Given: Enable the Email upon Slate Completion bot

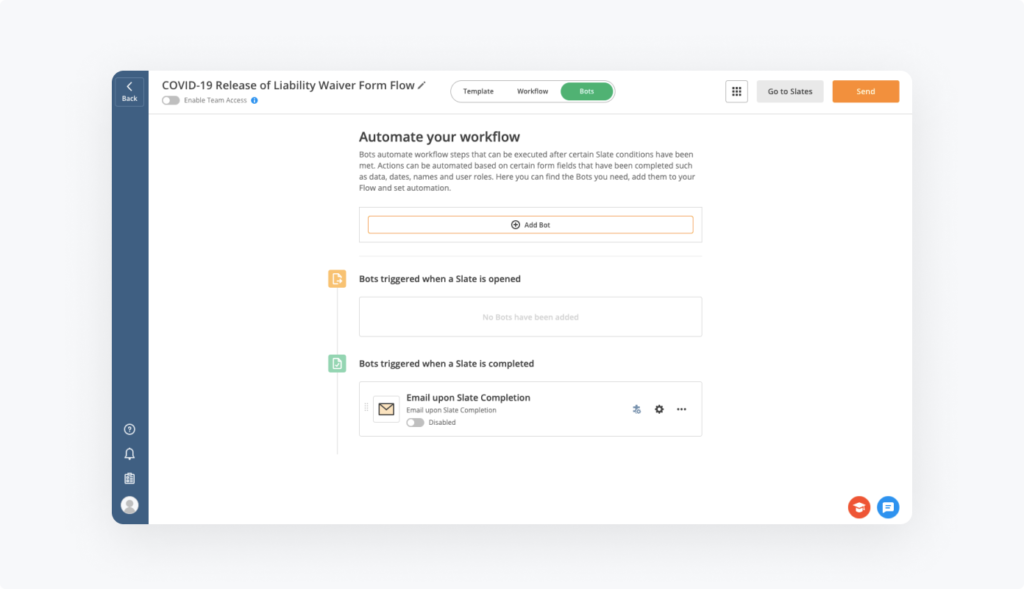Looking at the screenshot, I should (415, 423).
